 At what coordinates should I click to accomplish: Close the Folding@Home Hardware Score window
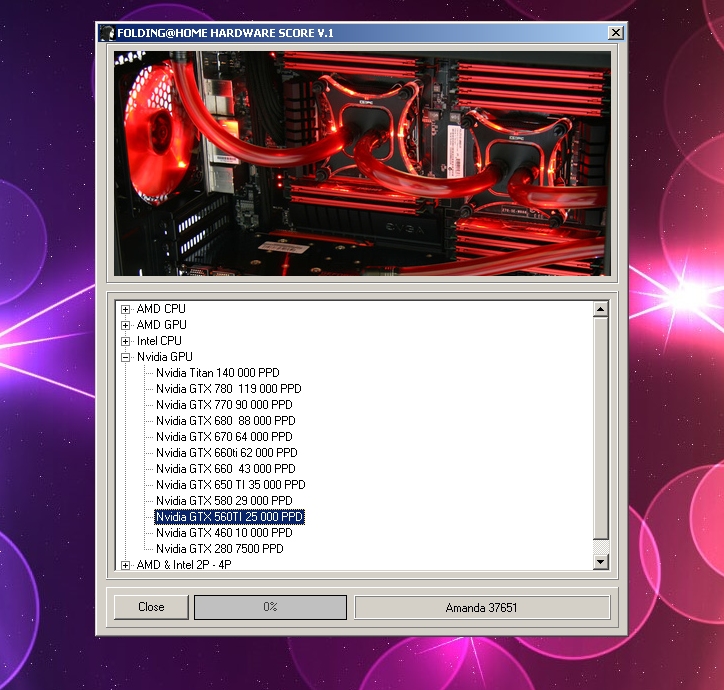pyautogui.click(x=615, y=33)
